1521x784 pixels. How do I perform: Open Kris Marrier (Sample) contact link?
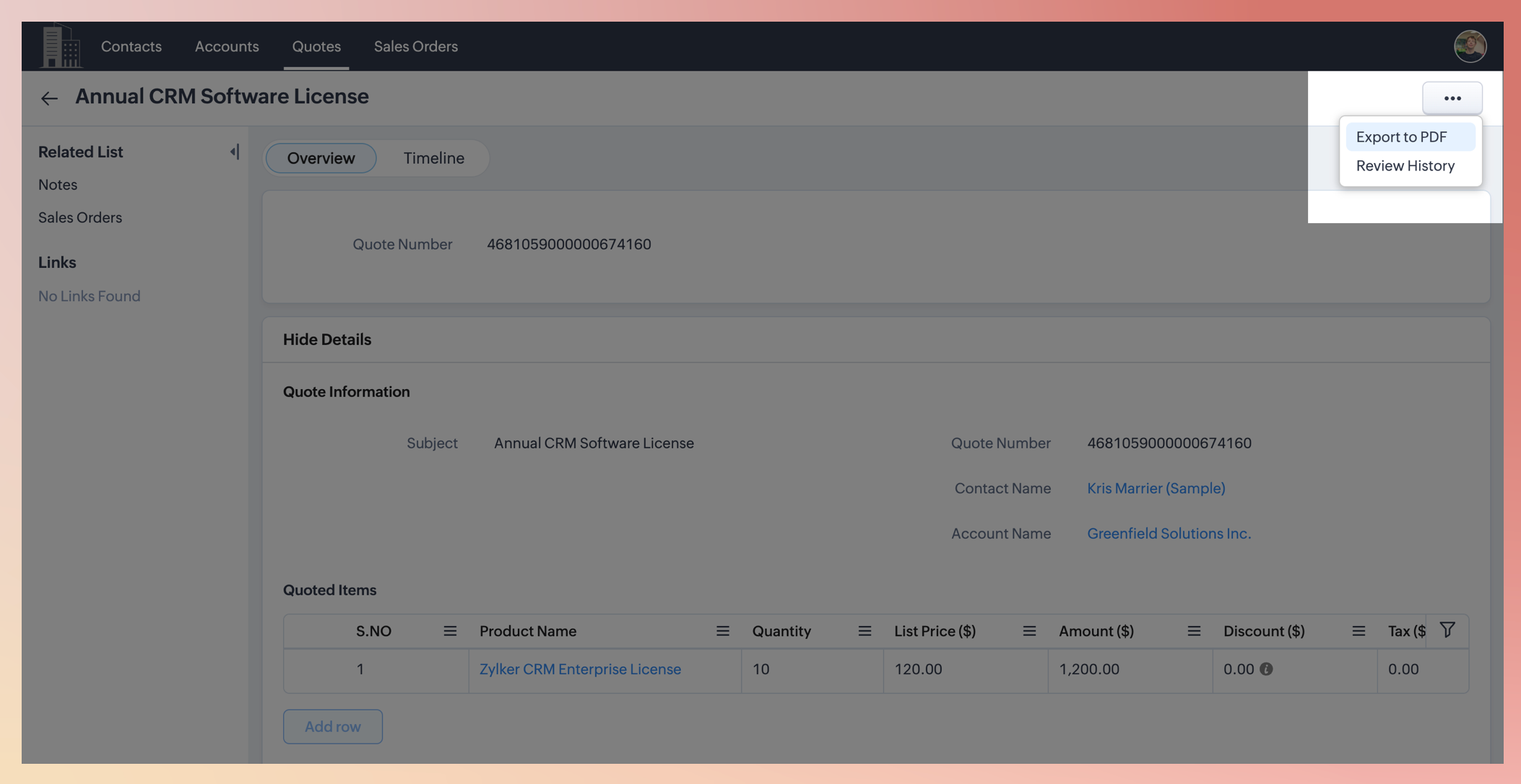click(1156, 489)
